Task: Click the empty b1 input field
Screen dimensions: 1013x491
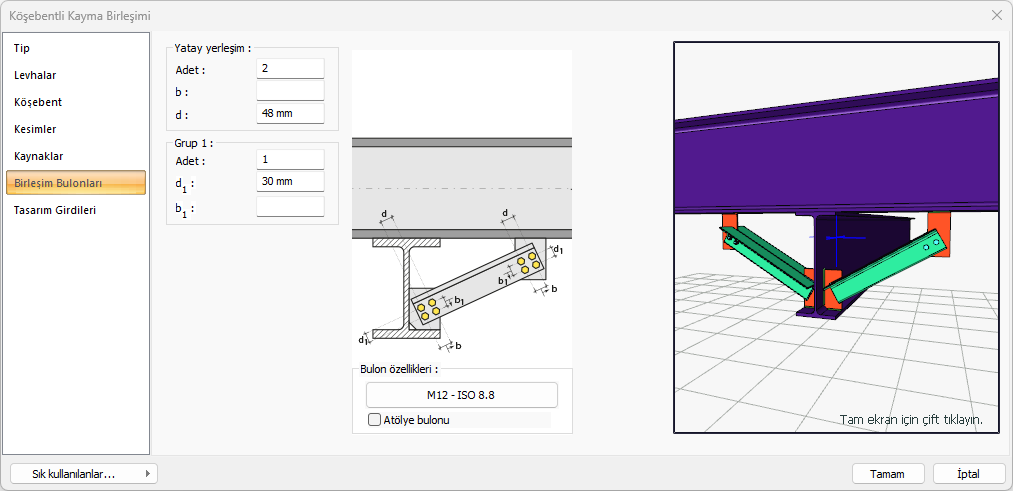Action: click(x=290, y=207)
